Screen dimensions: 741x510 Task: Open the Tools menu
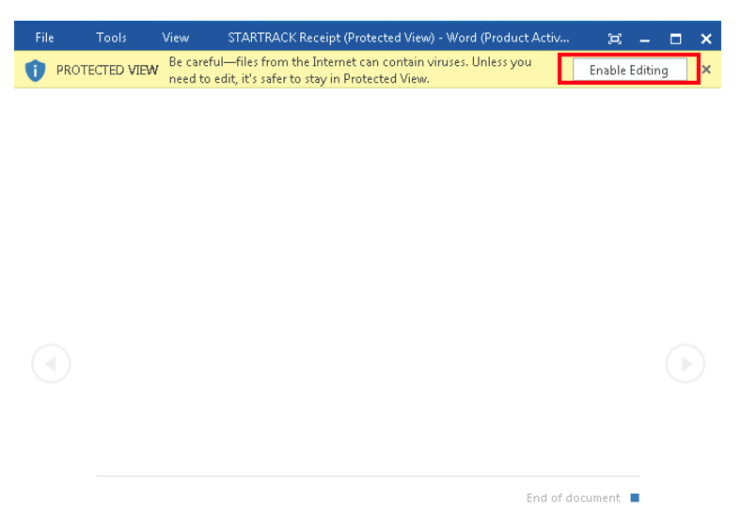[x=111, y=38]
